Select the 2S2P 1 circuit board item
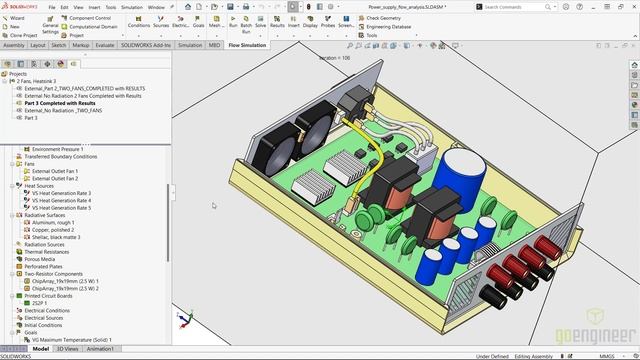The width and height of the screenshot is (640, 360). pos(39,304)
